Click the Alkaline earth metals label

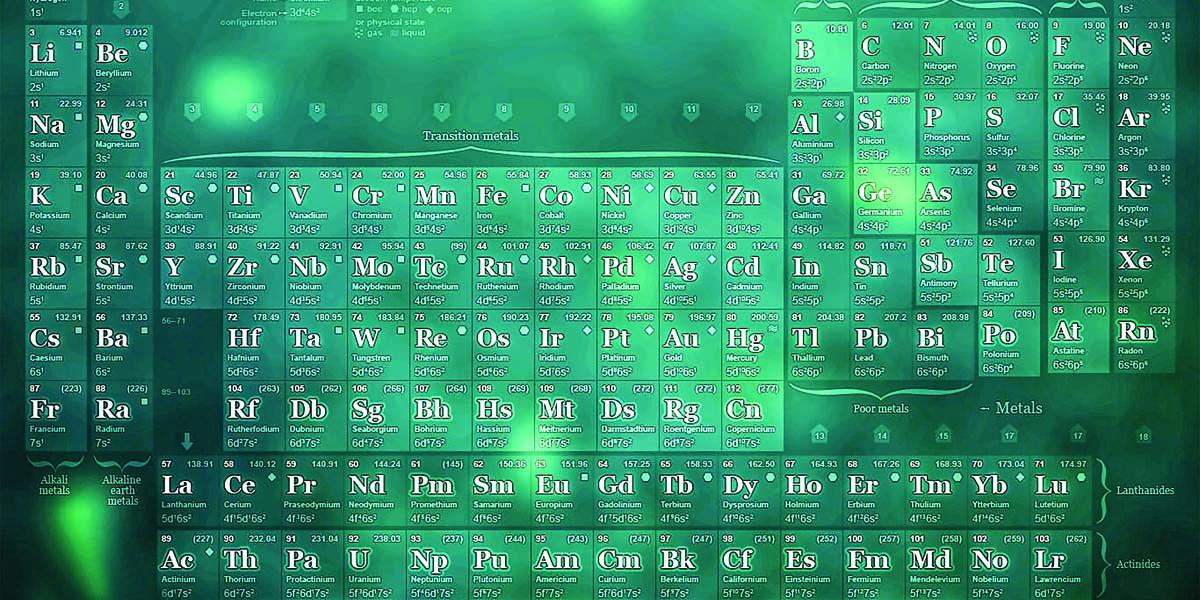122,490
